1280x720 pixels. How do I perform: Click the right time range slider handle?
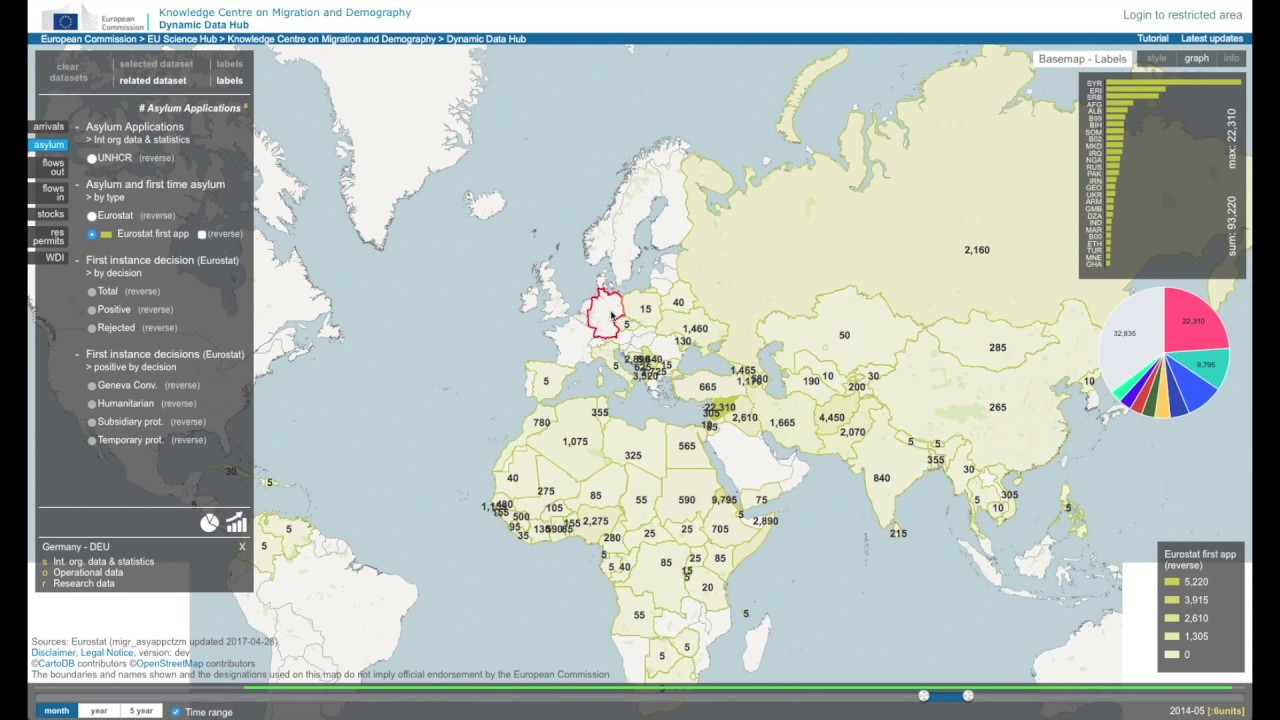tap(968, 695)
